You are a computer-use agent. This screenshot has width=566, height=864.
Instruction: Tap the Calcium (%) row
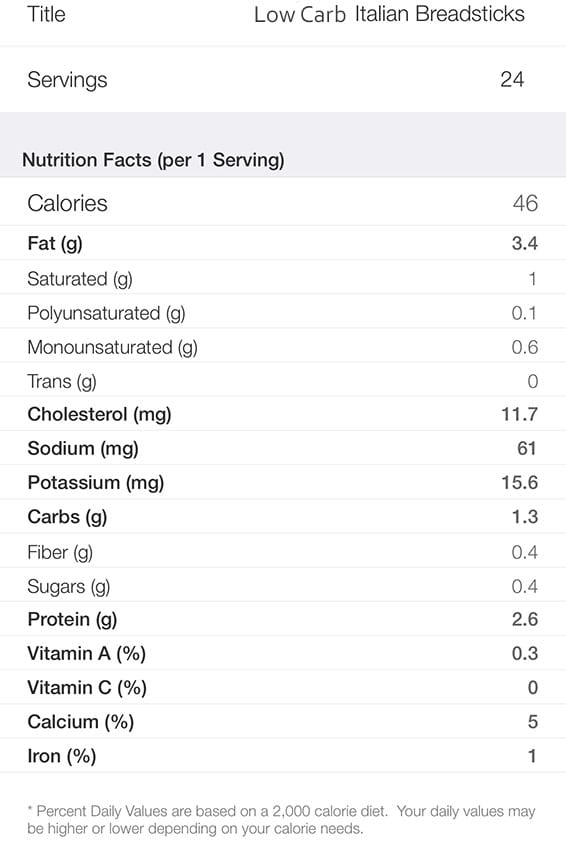[x=283, y=721]
